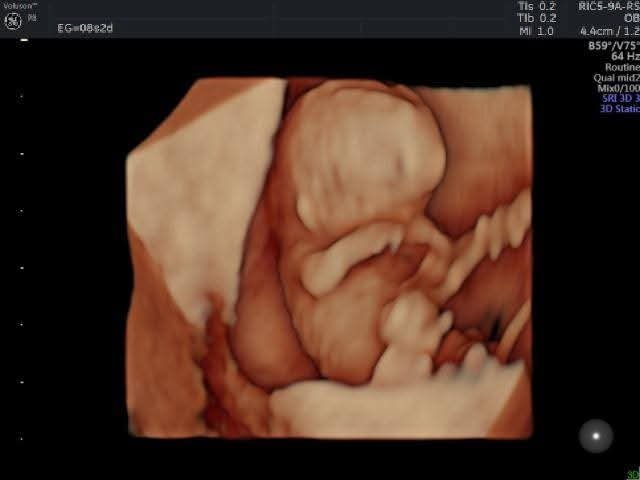Viewport: 640px width, 480px height.
Task: Click the 3D Static mode label
Action: (619, 109)
